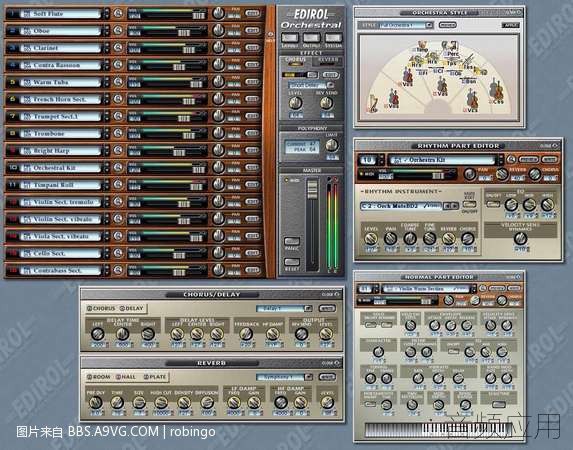Image resolution: width=573 pixels, height=450 pixels.
Task: Click the Tmp timpani icon on orchestra stage
Action: (x=421, y=46)
